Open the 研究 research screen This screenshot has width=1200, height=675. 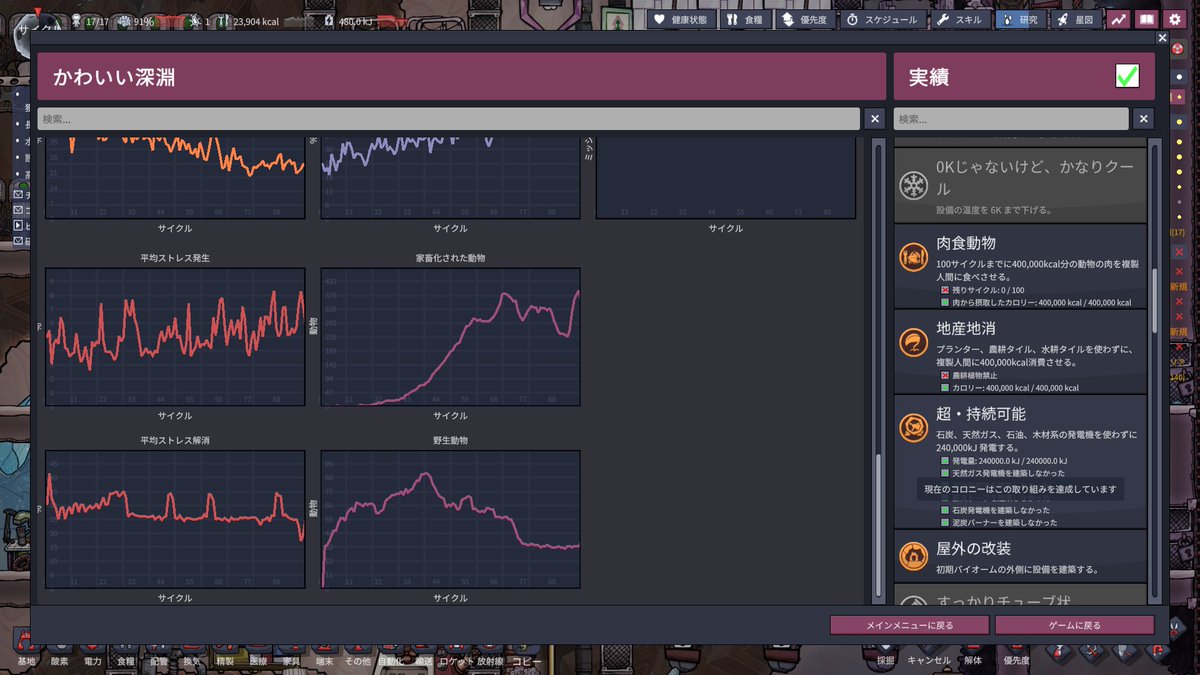point(1020,19)
